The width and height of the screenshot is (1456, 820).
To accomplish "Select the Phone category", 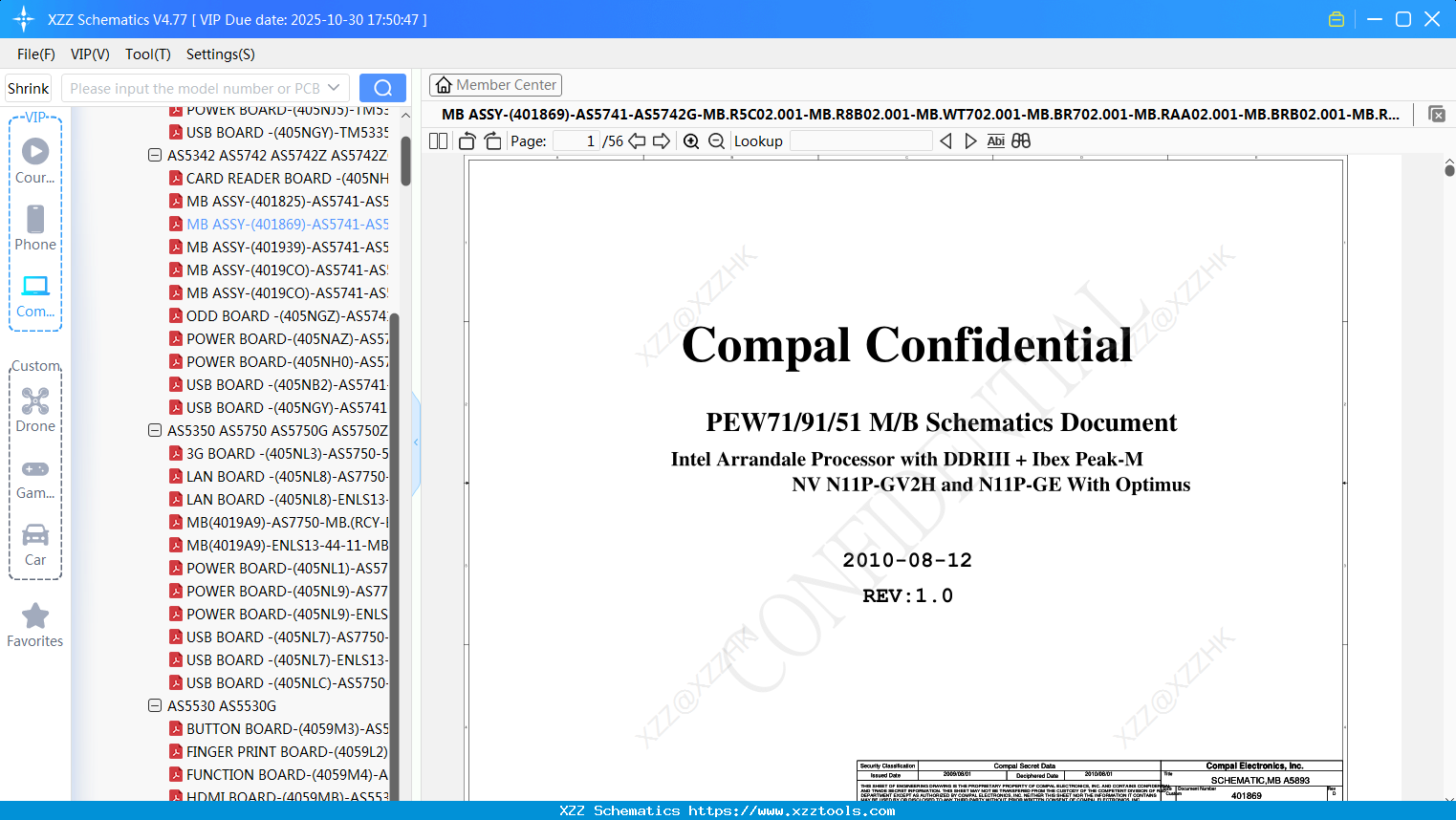I will [35, 227].
